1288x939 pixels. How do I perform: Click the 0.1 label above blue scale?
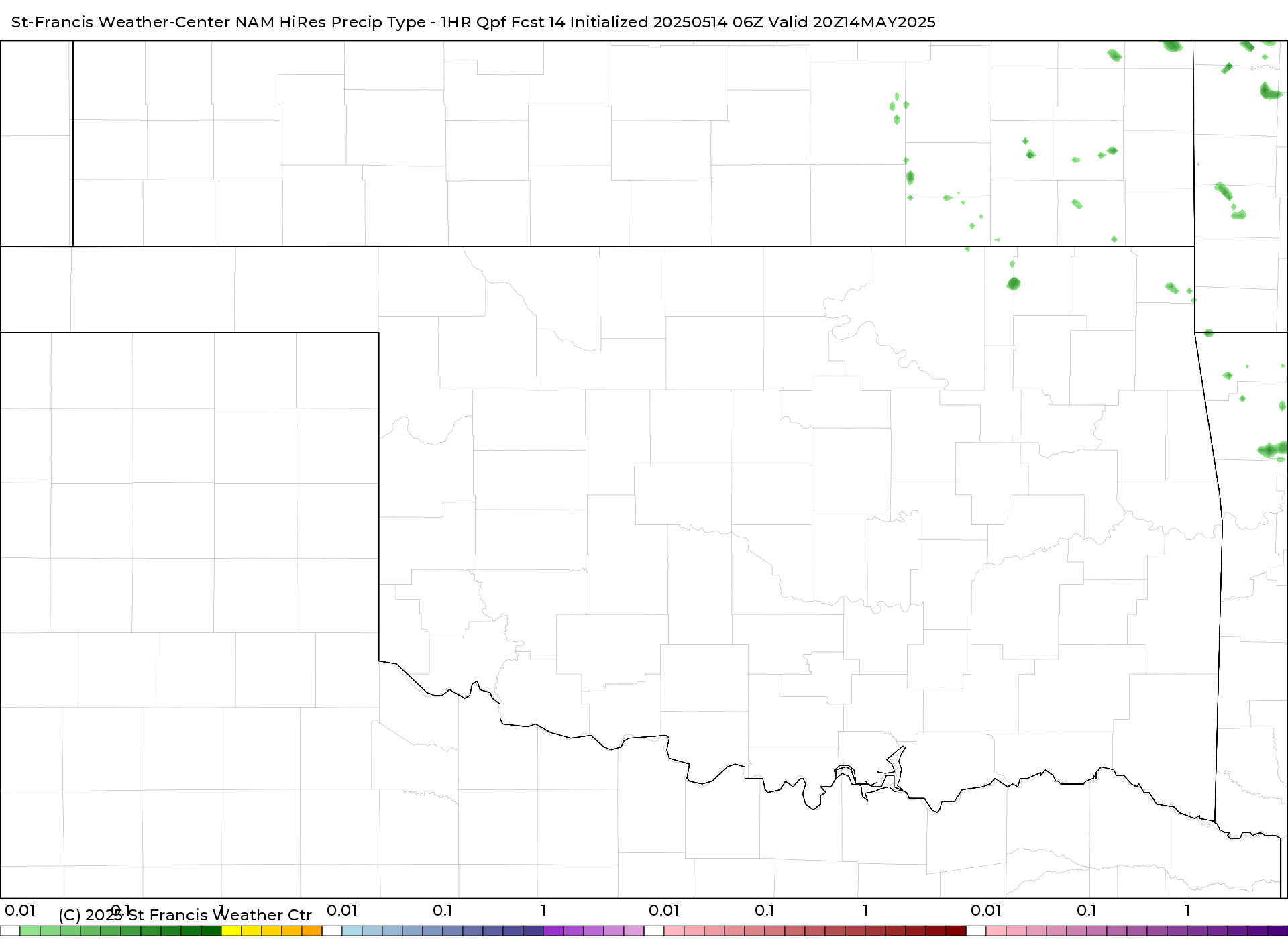442,910
